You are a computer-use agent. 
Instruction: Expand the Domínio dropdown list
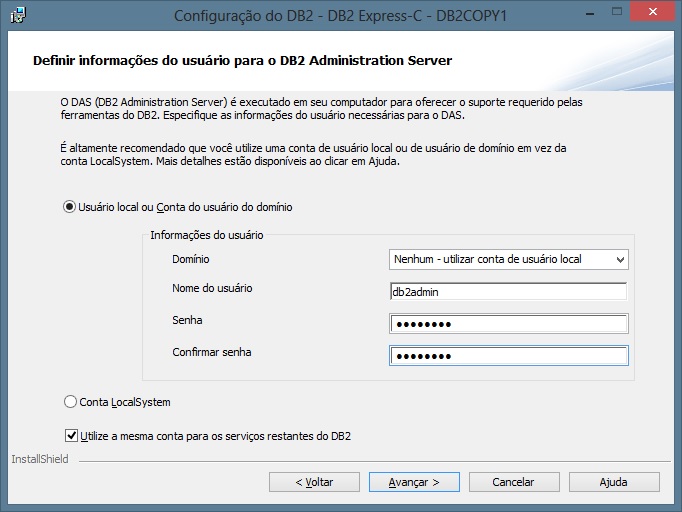(620, 260)
